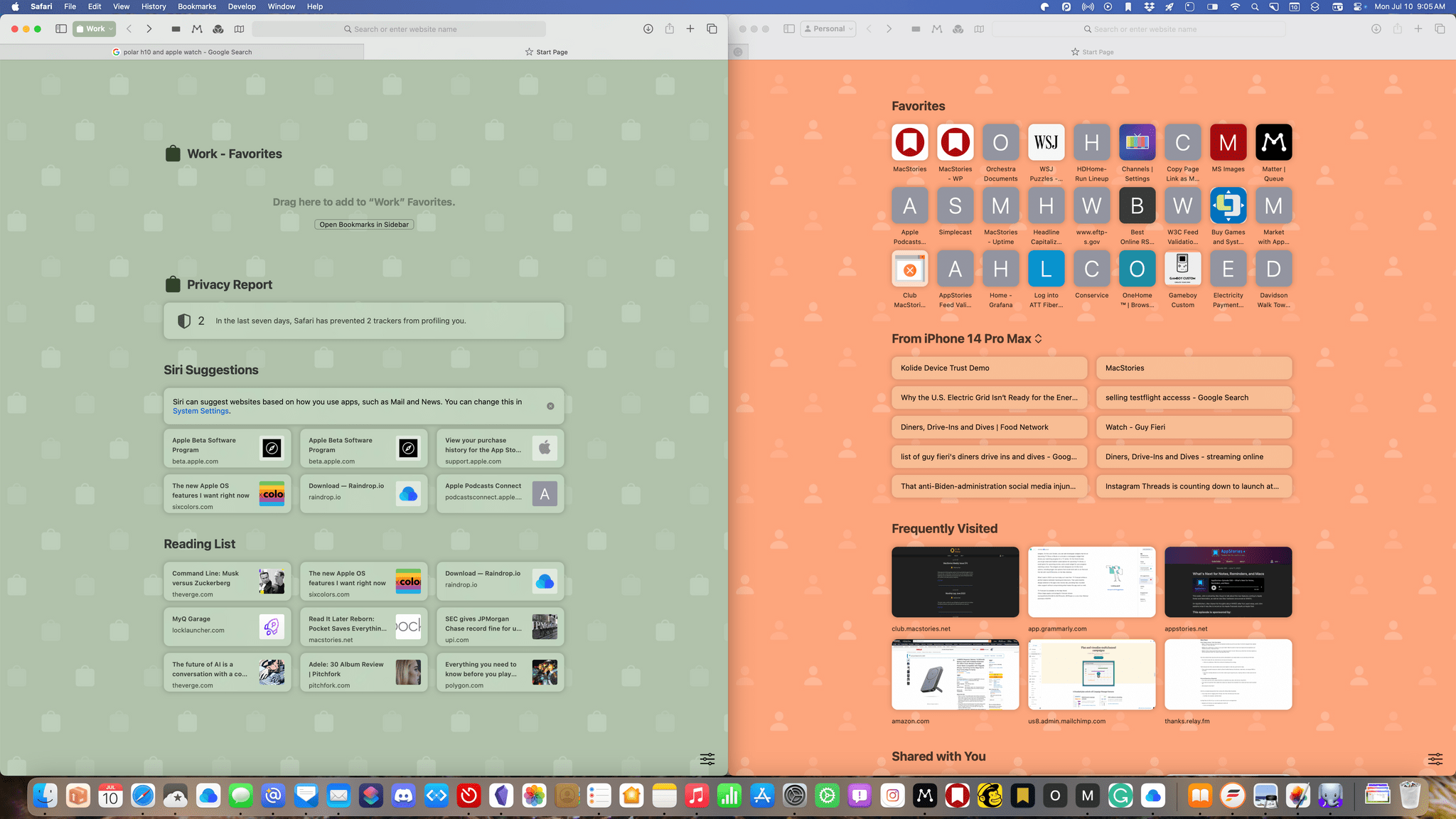This screenshot has width=1456, height=819.
Task: Launch Discord from the Dock
Action: tap(404, 796)
